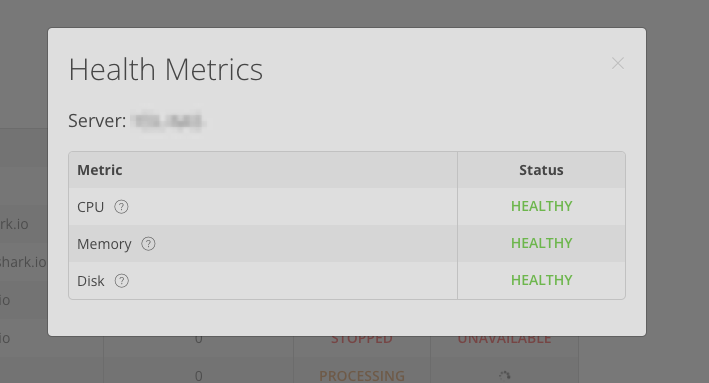Click the Health Metrics dialog title
This screenshot has width=709, height=383.
pyautogui.click(x=165, y=70)
